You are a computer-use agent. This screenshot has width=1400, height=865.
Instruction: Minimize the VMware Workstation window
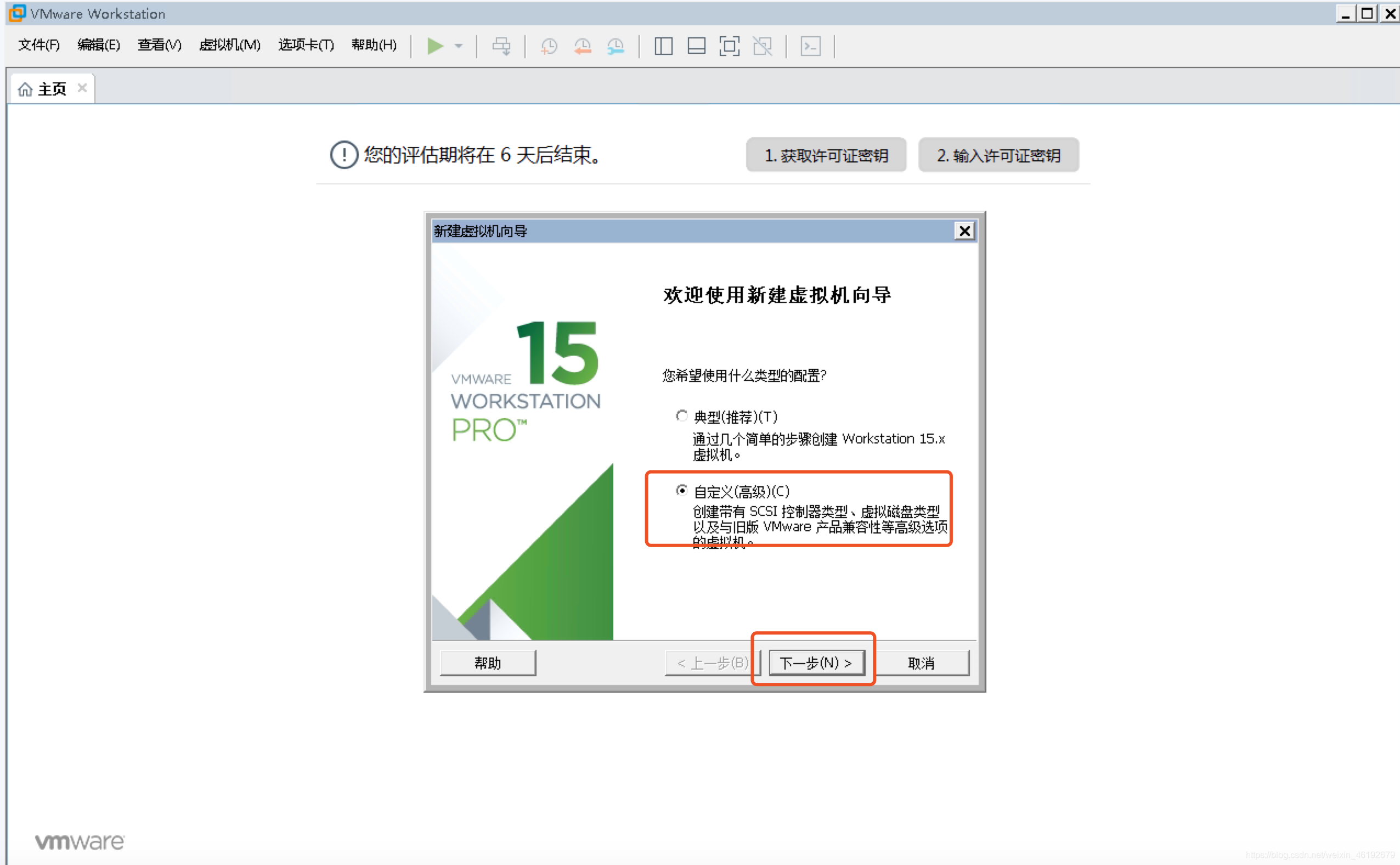pyautogui.click(x=1346, y=13)
